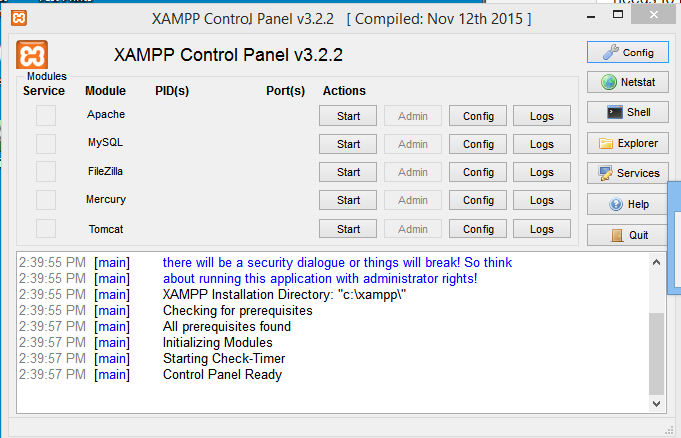This screenshot has width=681, height=438.
Task: Open Config via the wrench icon
Action: coord(628,53)
